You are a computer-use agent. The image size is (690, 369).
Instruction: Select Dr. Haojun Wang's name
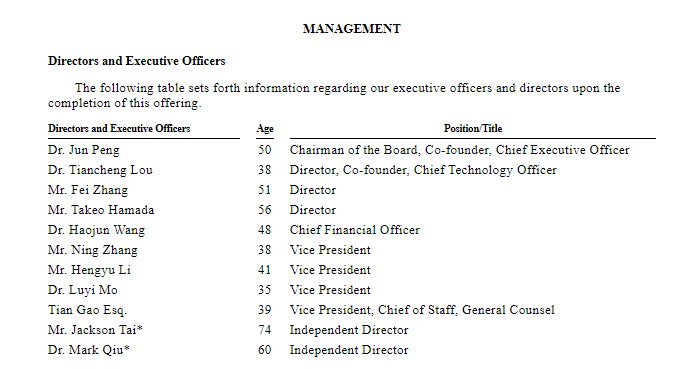[x=96, y=230]
